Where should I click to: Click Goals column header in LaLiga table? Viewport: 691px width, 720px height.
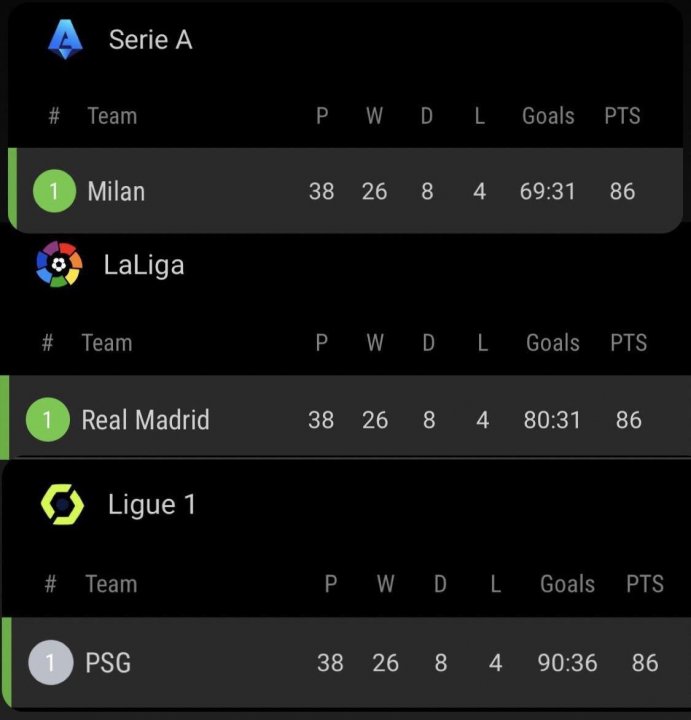[x=553, y=343]
